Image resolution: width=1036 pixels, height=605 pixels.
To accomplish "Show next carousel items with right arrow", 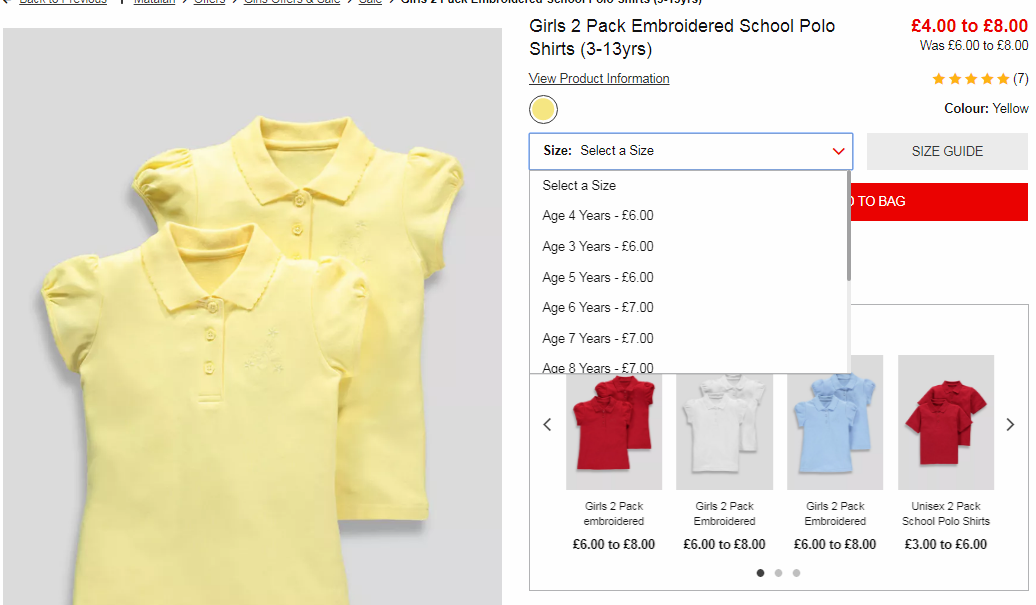I will [1010, 425].
